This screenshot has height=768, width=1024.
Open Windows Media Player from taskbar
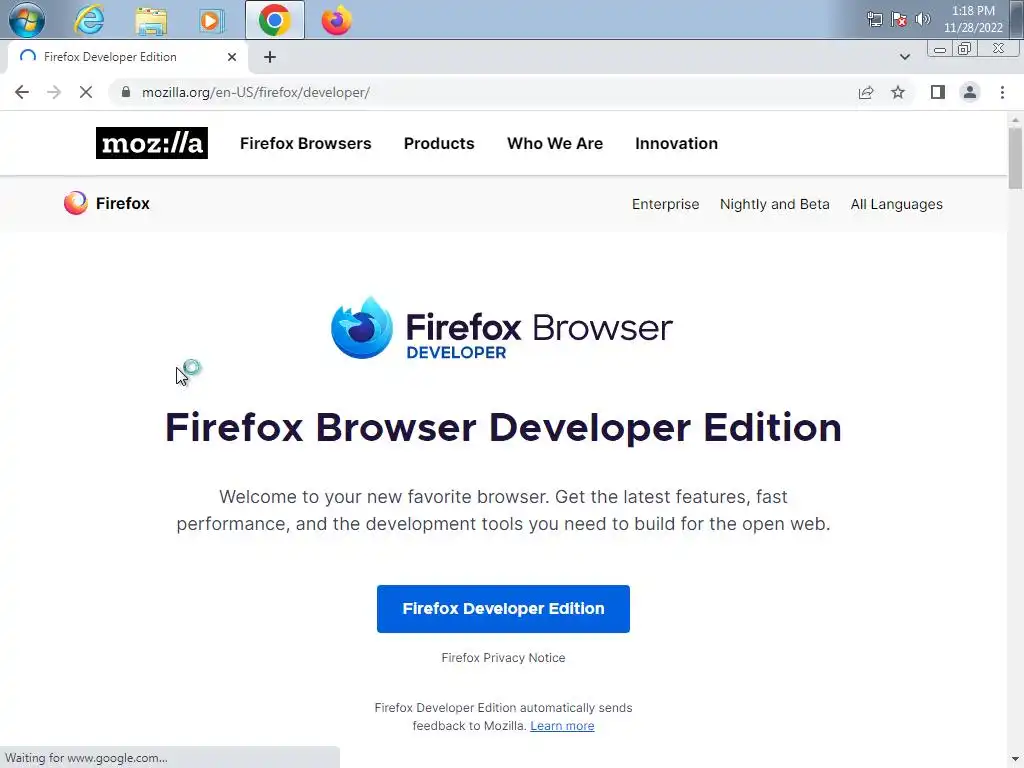[211, 20]
